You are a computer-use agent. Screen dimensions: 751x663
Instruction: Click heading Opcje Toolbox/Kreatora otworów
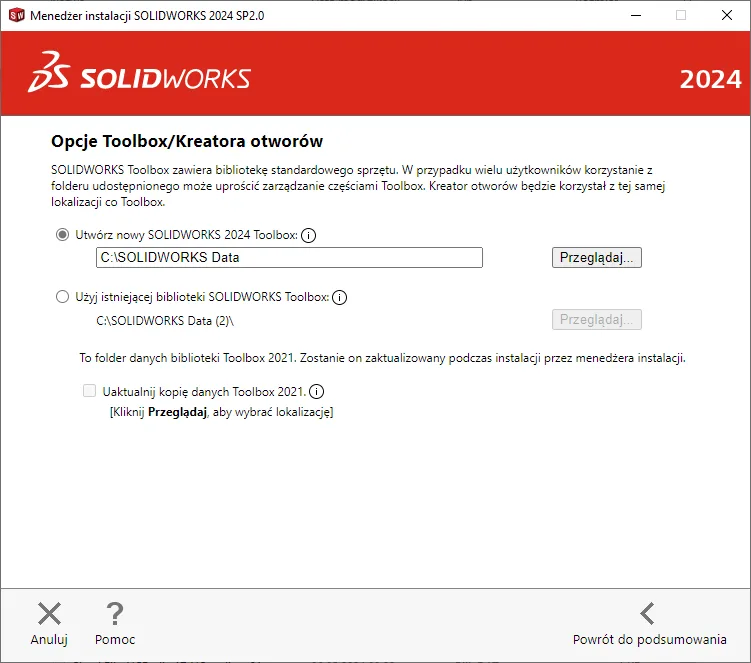[x=187, y=141]
